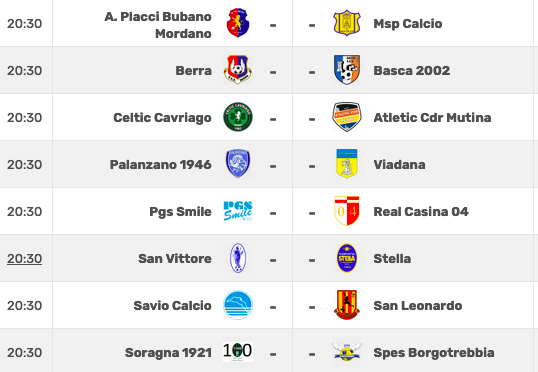
Task: Click the yellow Viadana team badge
Action: [347, 164]
